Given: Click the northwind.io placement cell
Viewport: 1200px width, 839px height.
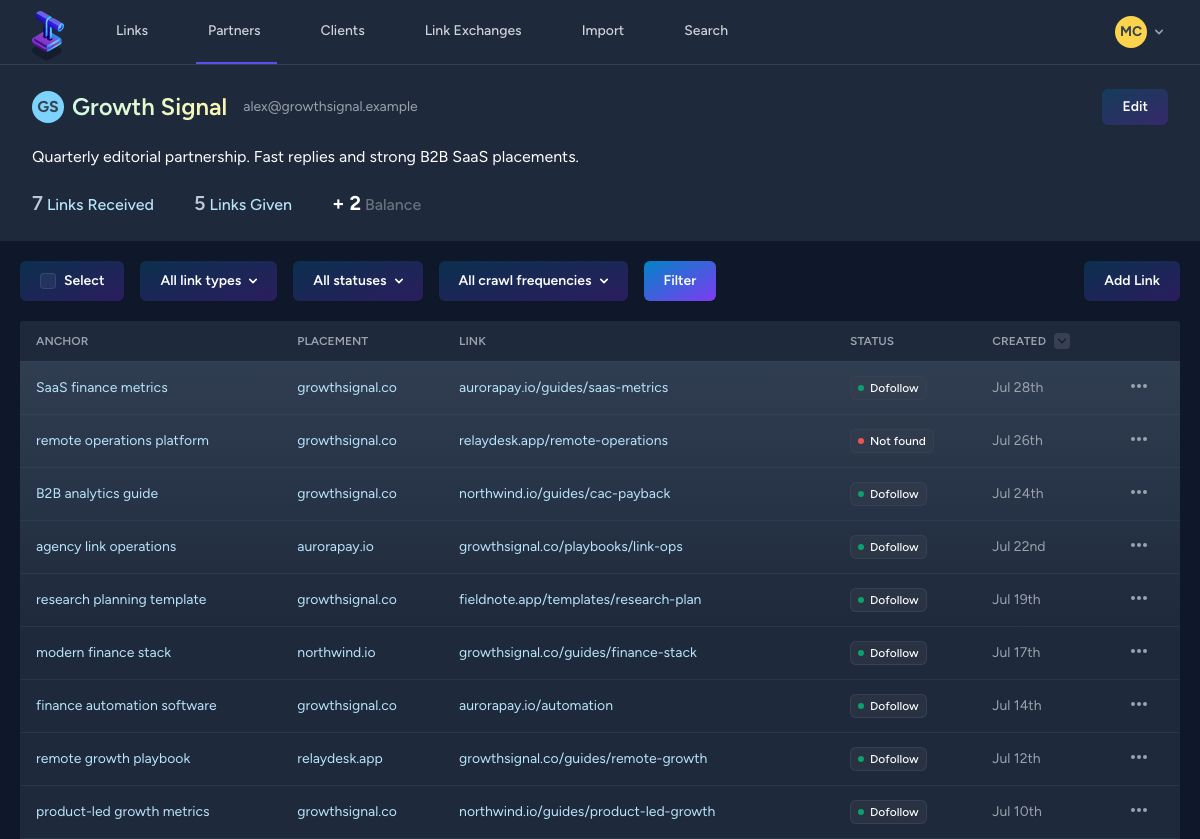Looking at the screenshot, I should click(336, 652).
